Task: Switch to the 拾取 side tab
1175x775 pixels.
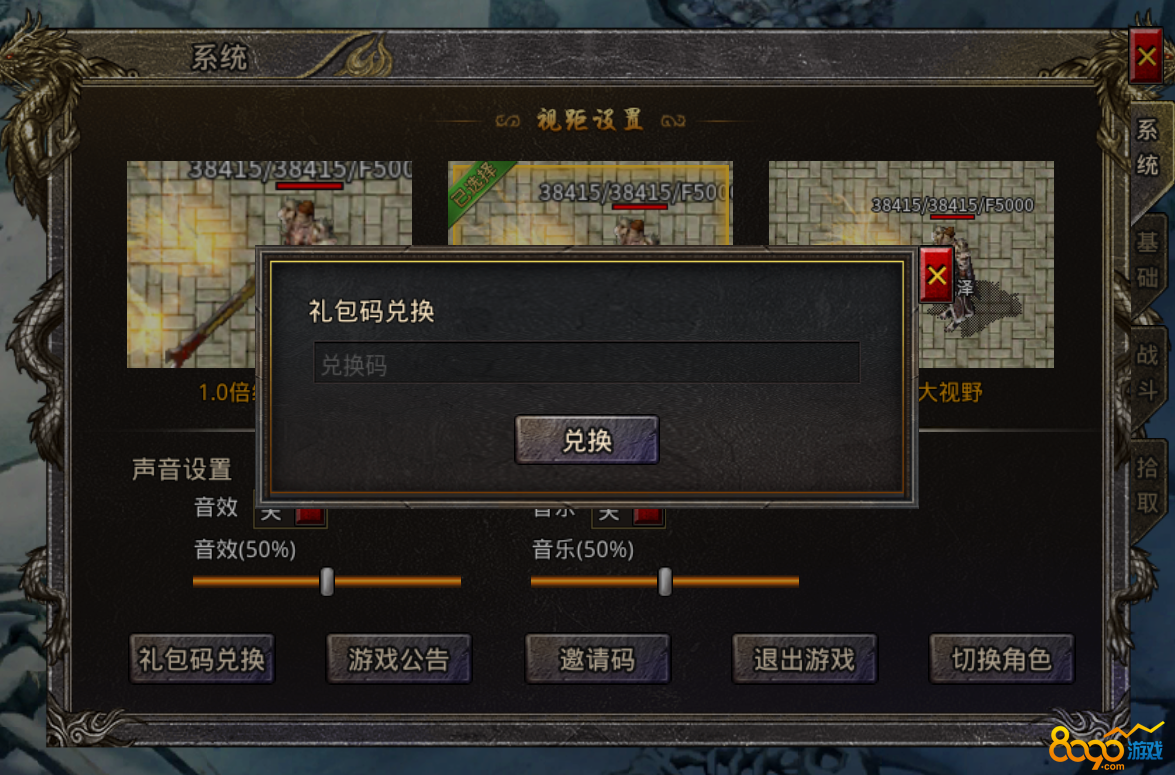Action: click(1147, 486)
